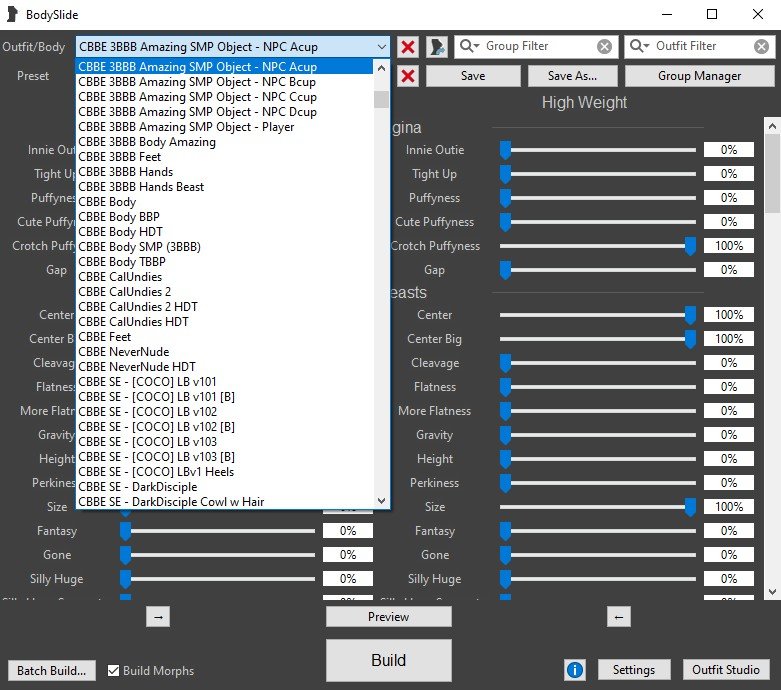781x690 pixels.
Task: Click the right arrow copy button
Action: (158, 617)
